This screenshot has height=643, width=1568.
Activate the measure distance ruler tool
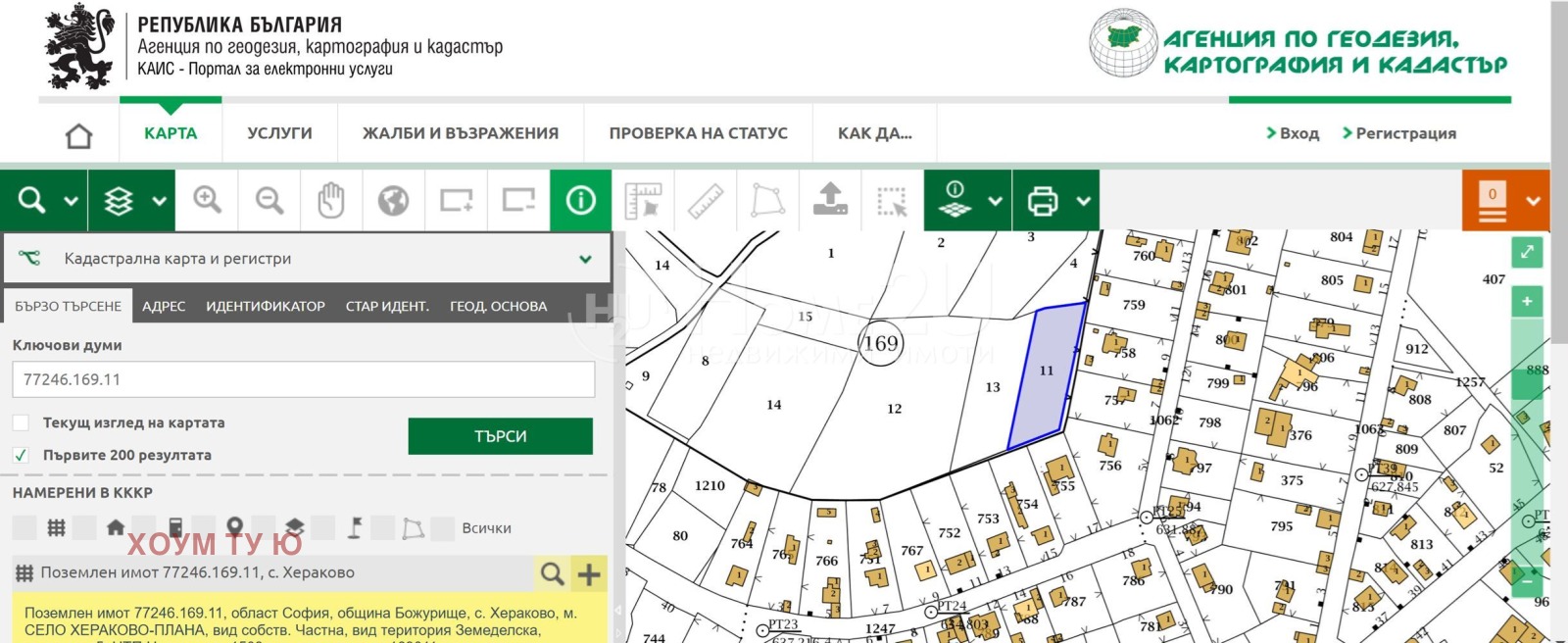click(x=706, y=201)
